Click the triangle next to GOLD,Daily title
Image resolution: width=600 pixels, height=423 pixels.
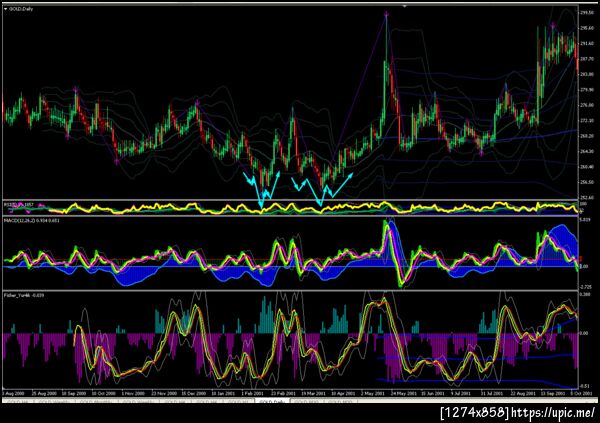(x=6, y=8)
